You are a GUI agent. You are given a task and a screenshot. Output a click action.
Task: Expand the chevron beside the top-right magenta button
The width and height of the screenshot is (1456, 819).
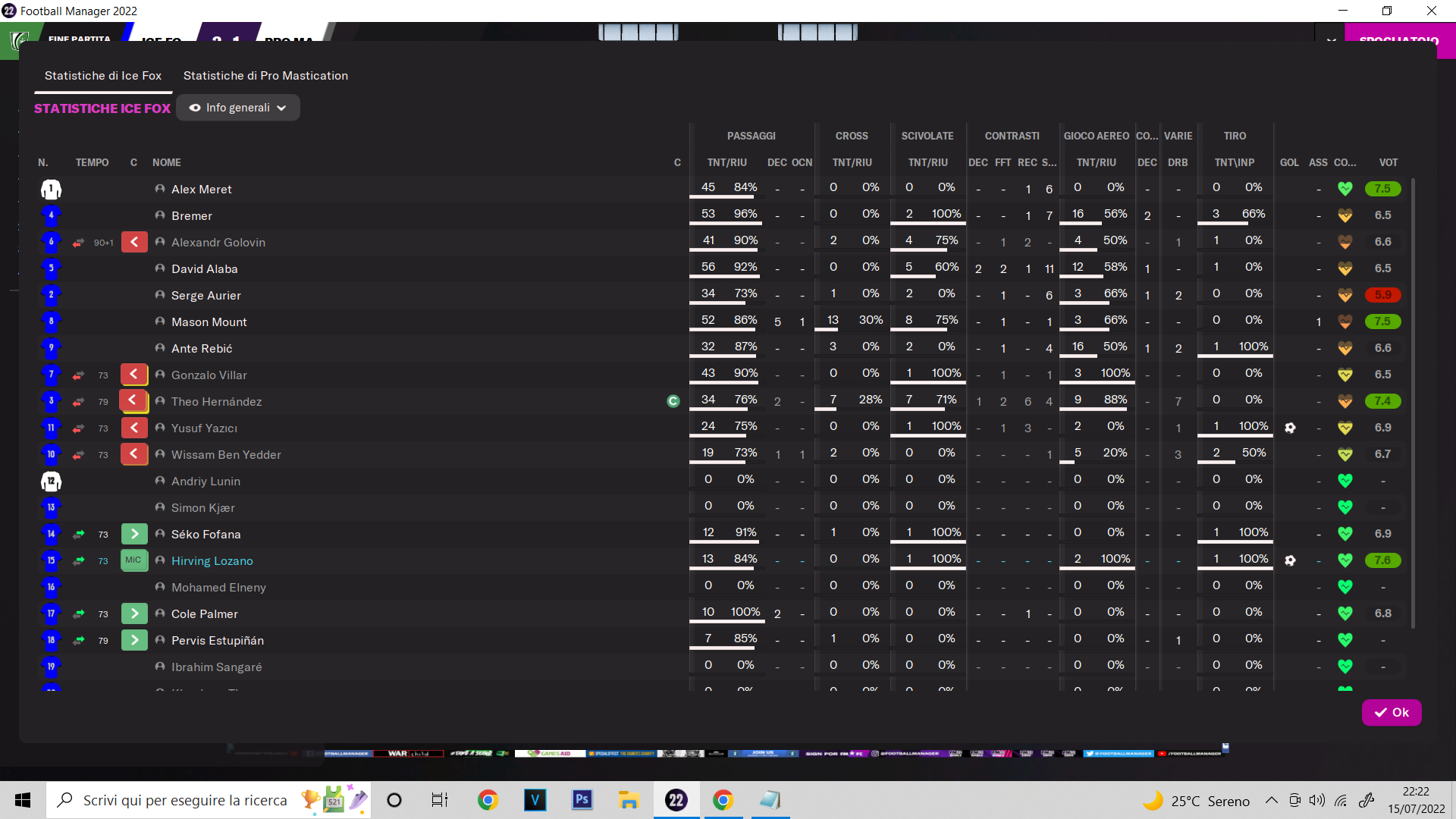[1332, 40]
